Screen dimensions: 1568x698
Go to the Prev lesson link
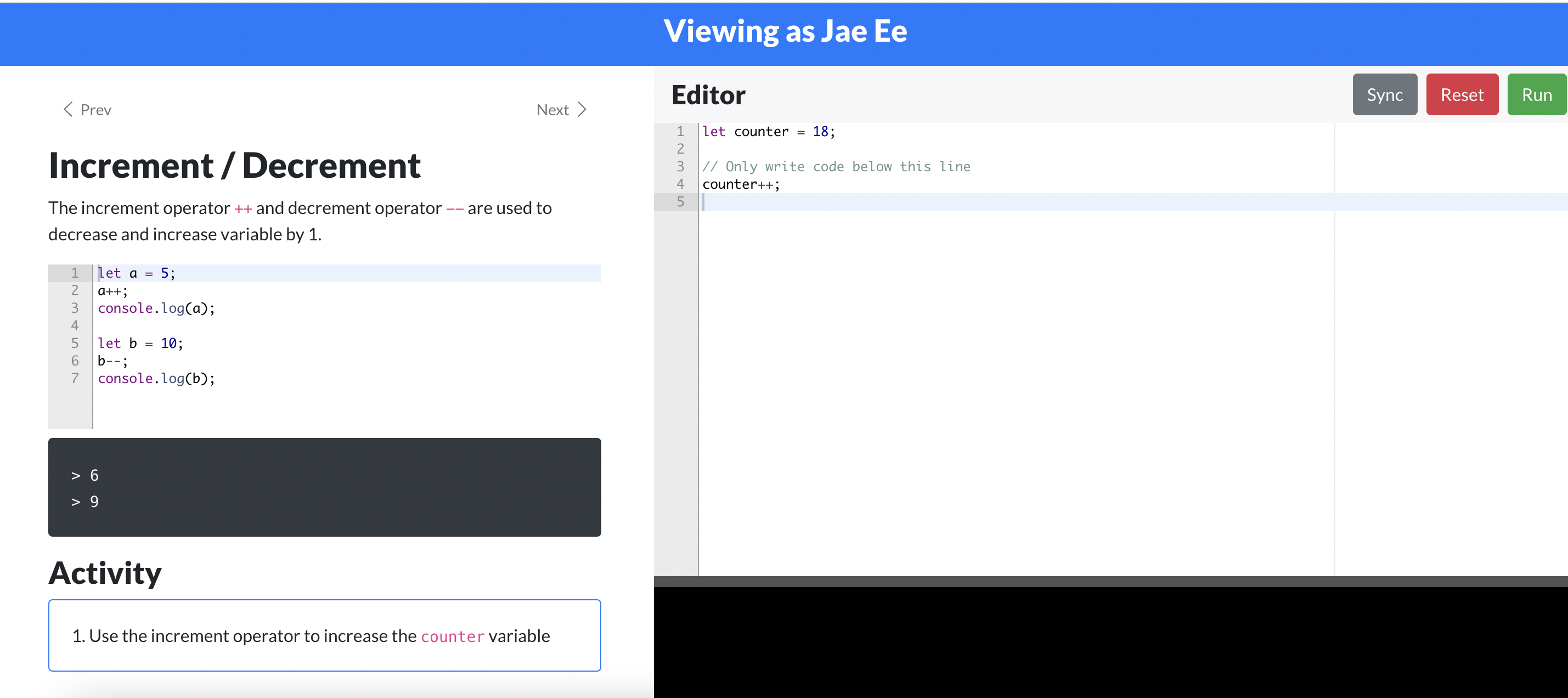(95, 110)
